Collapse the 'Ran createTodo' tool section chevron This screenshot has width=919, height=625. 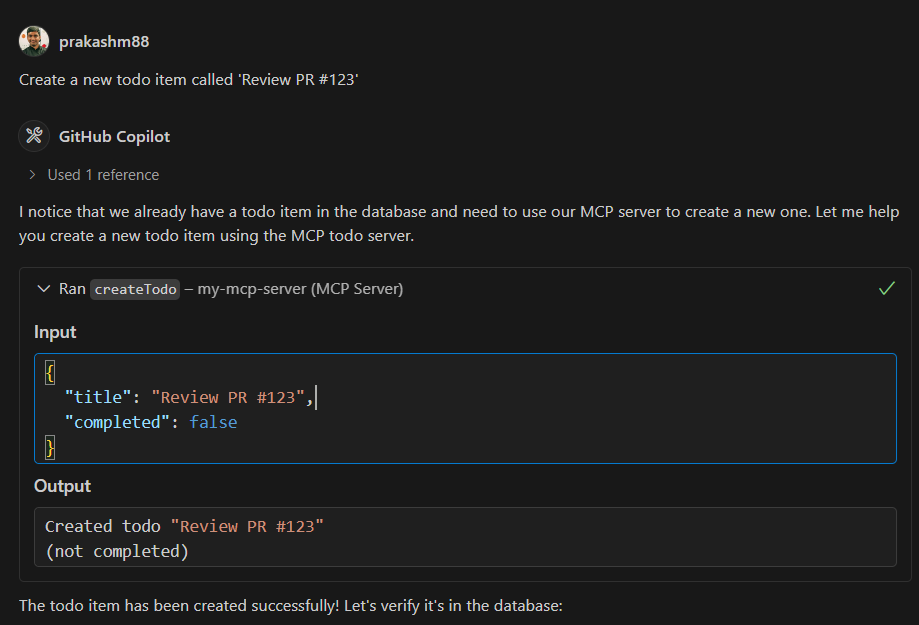pos(43,289)
